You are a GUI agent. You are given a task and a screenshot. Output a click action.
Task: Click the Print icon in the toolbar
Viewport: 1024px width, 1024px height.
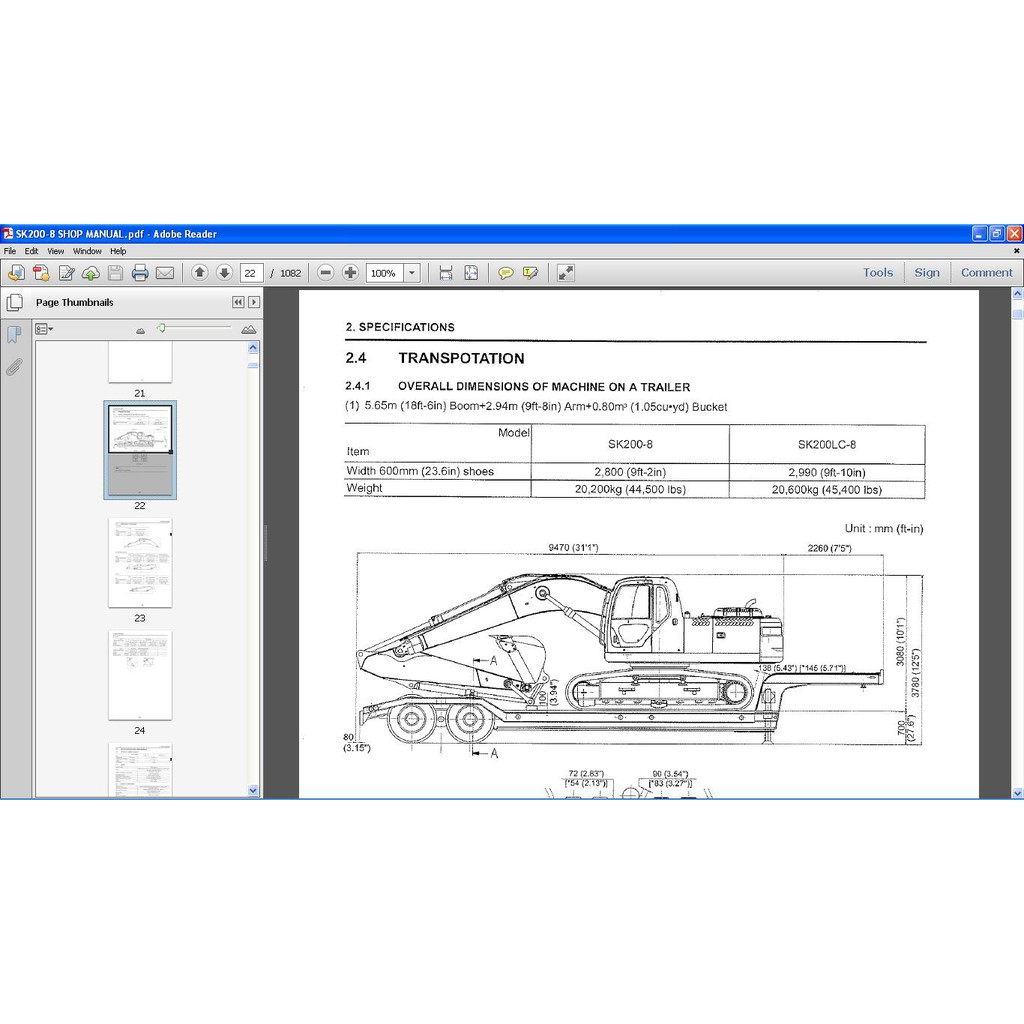pos(140,273)
